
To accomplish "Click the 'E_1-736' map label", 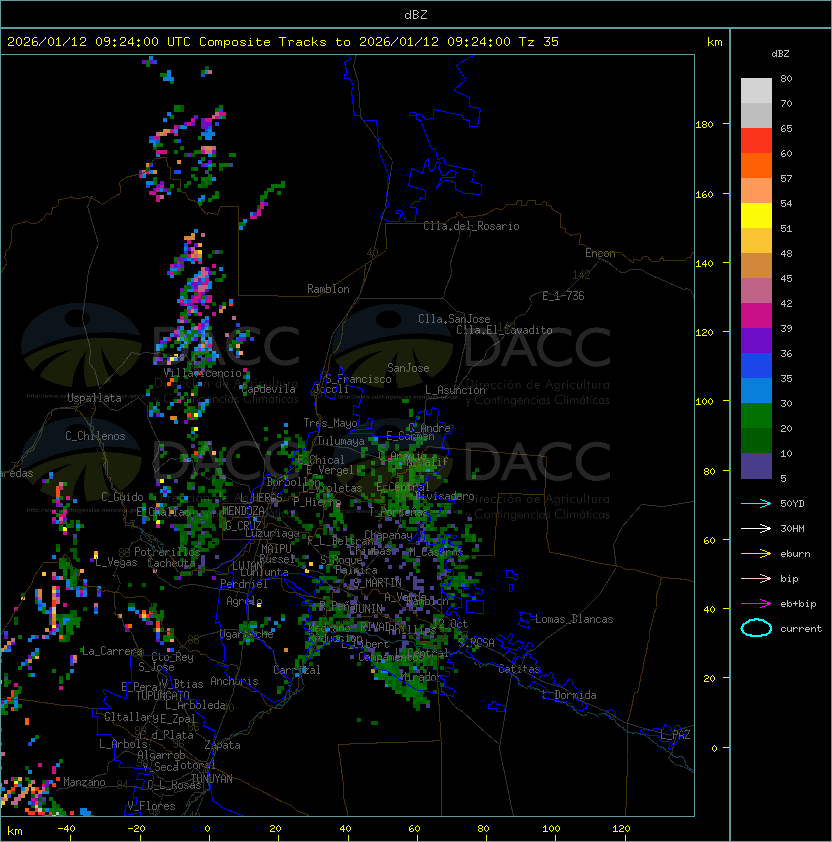I will click(x=563, y=296).
